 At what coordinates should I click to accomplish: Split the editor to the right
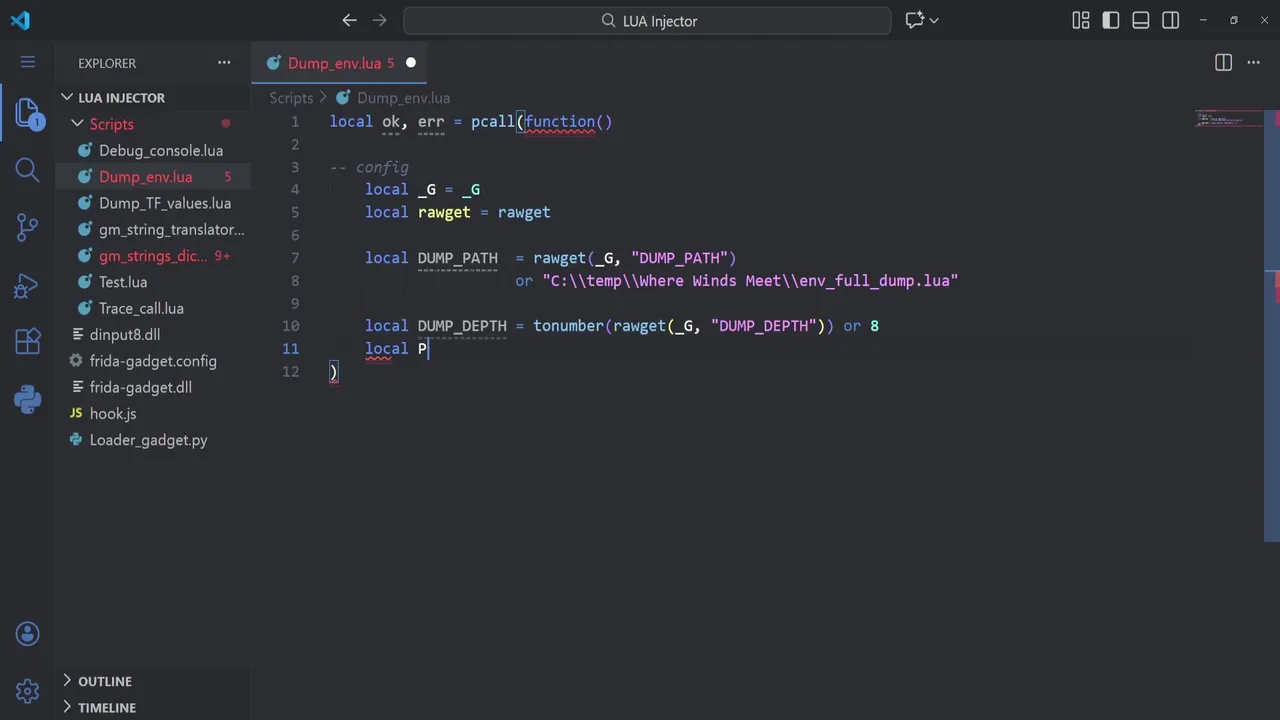tap(1223, 62)
